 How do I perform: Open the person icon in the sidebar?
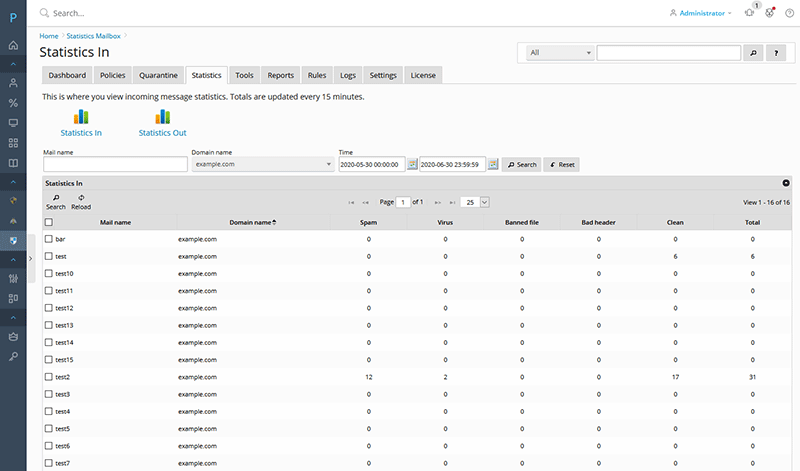(13, 83)
